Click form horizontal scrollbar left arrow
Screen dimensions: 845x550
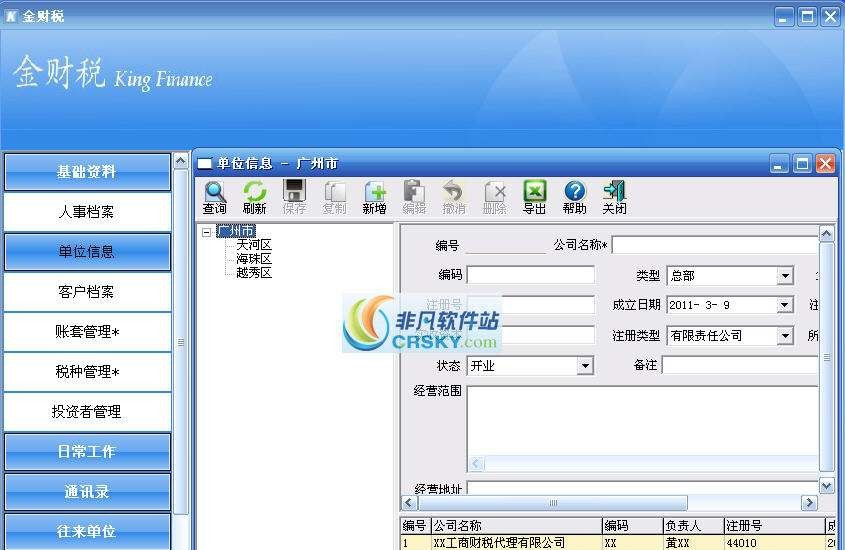tap(409, 503)
